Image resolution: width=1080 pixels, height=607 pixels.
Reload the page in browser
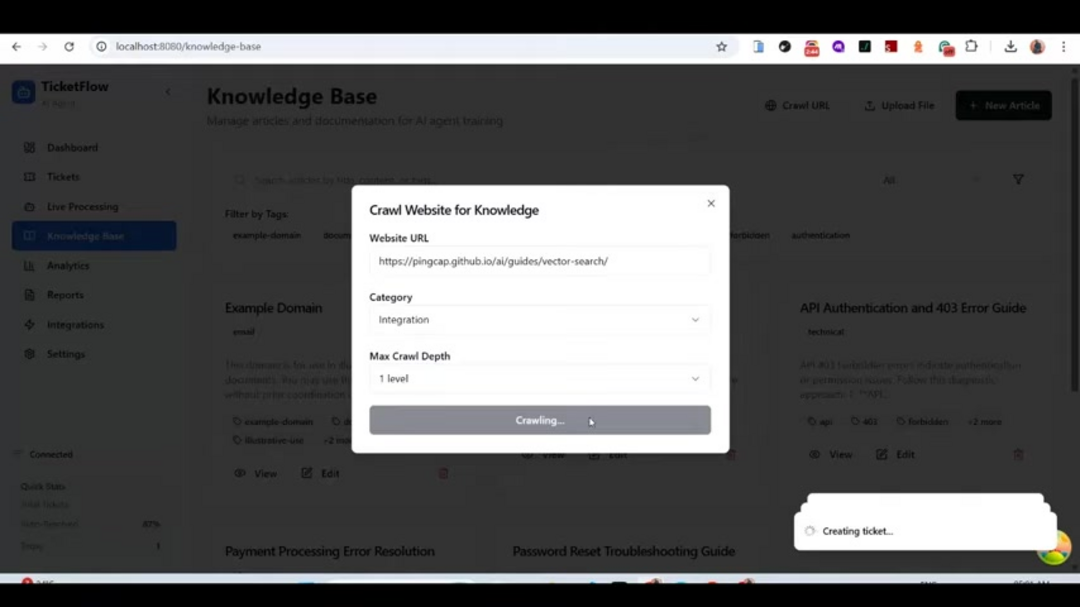pos(69,47)
